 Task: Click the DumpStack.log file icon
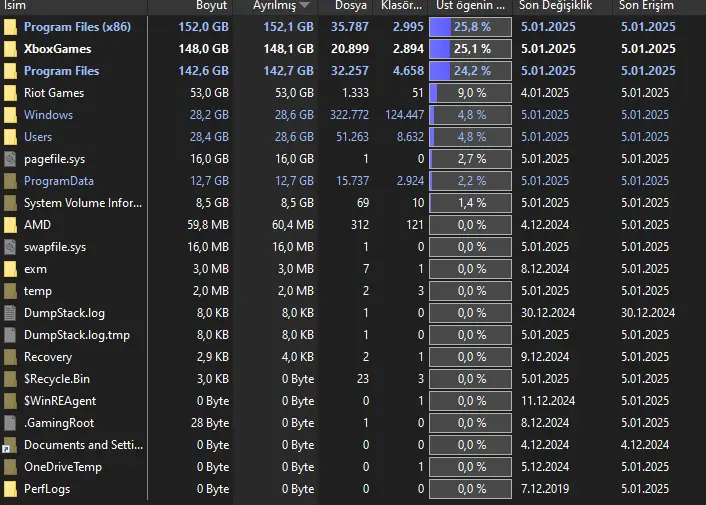(10, 313)
